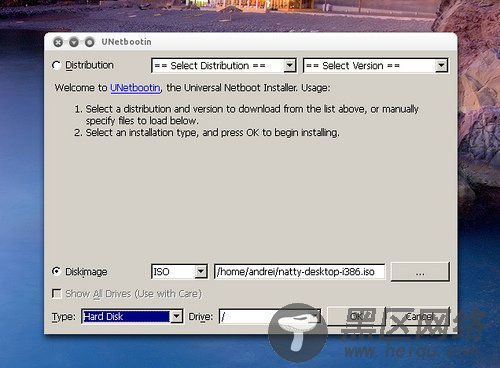Screen dimensions: 500x368
Task: Close the UNetbootin window
Action: pos(58,42)
